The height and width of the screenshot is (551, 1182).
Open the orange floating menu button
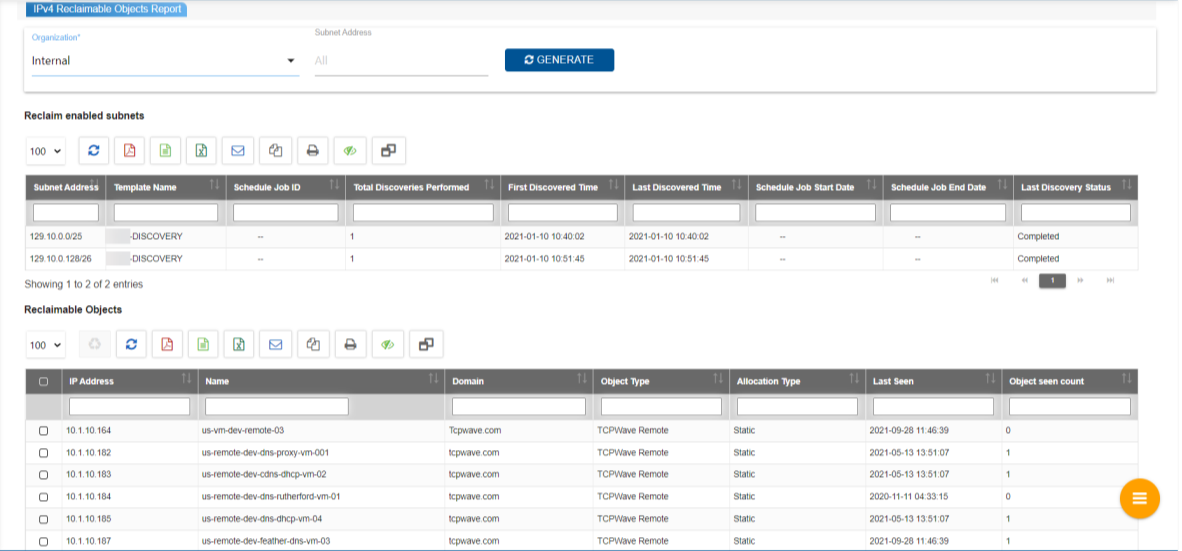pos(1140,498)
